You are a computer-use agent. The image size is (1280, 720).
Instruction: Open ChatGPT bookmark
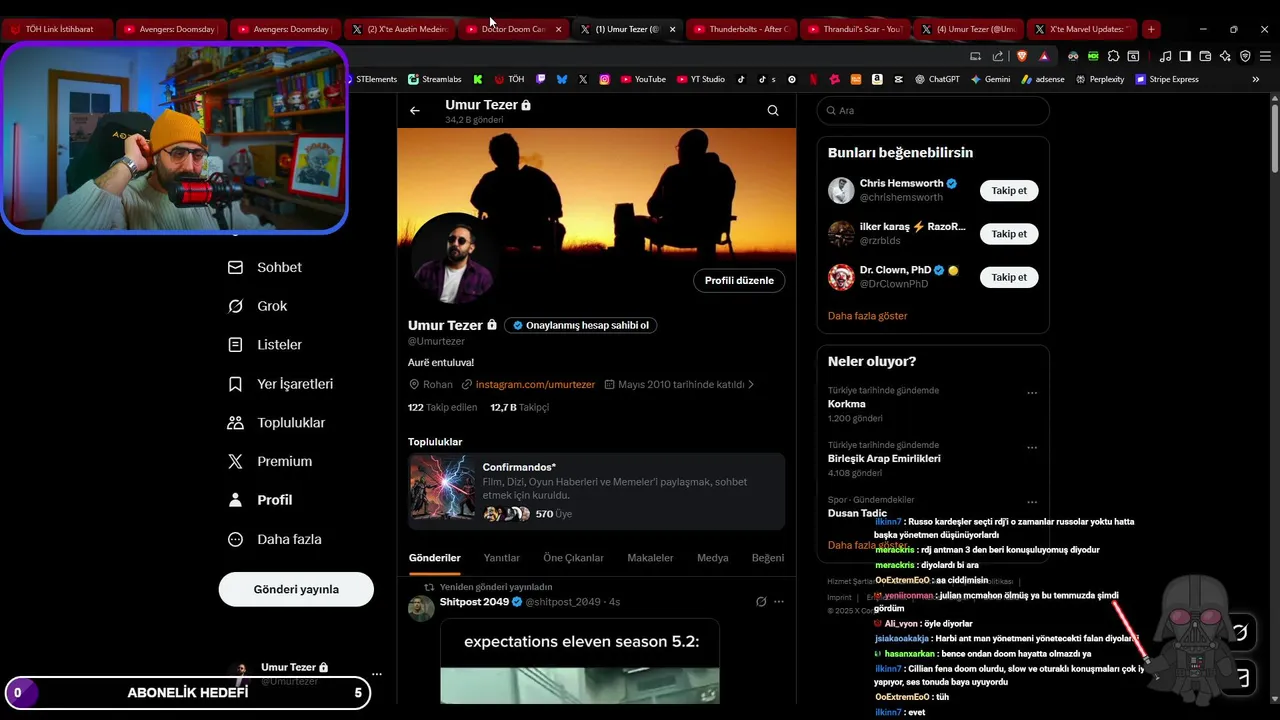click(x=937, y=79)
